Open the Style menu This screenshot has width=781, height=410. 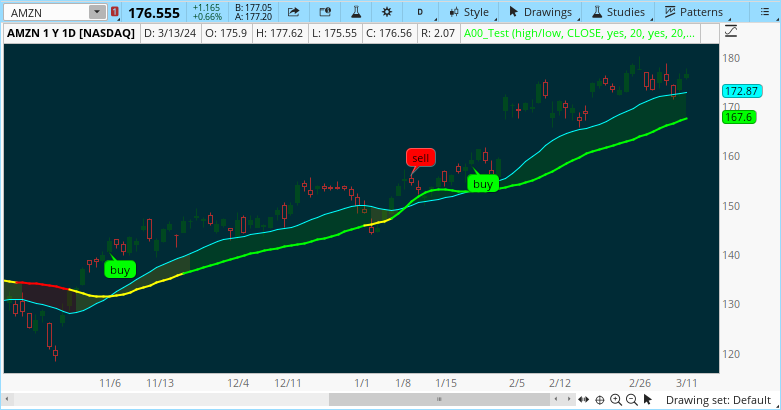(469, 12)
